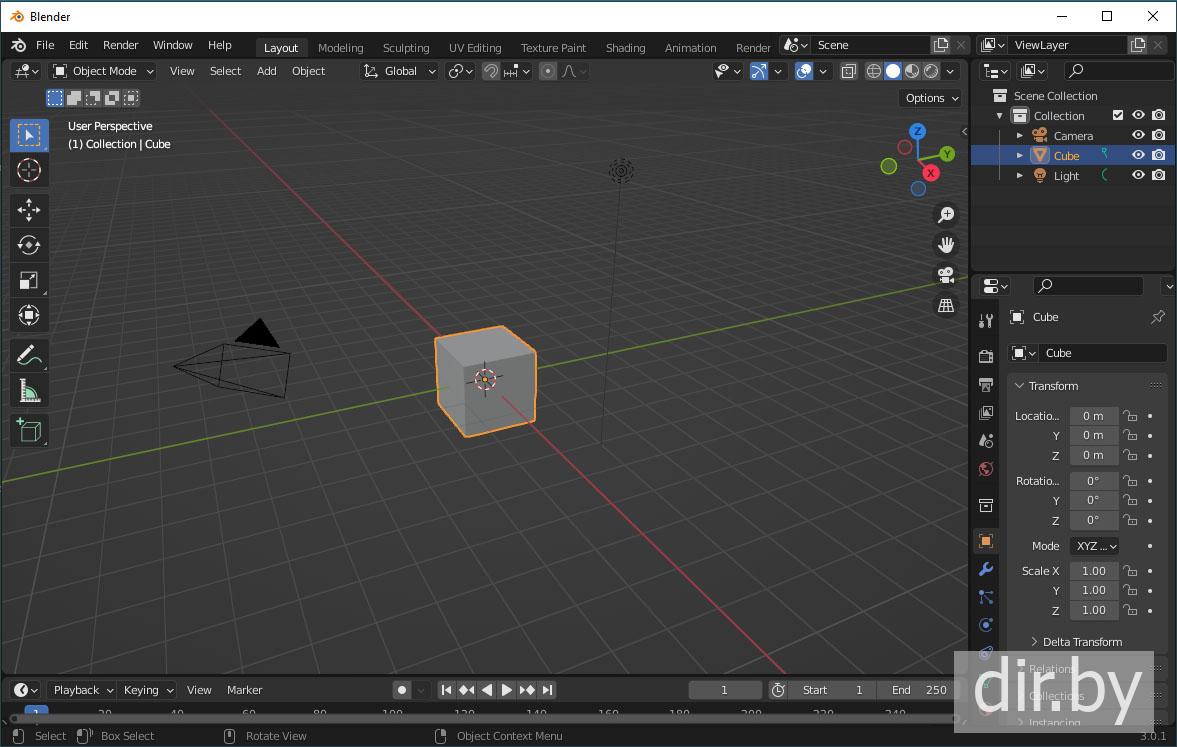Open the Object Mode dropdown
Screen dimensions: 1177x747
pyautogui.click(x=104, y=71)
